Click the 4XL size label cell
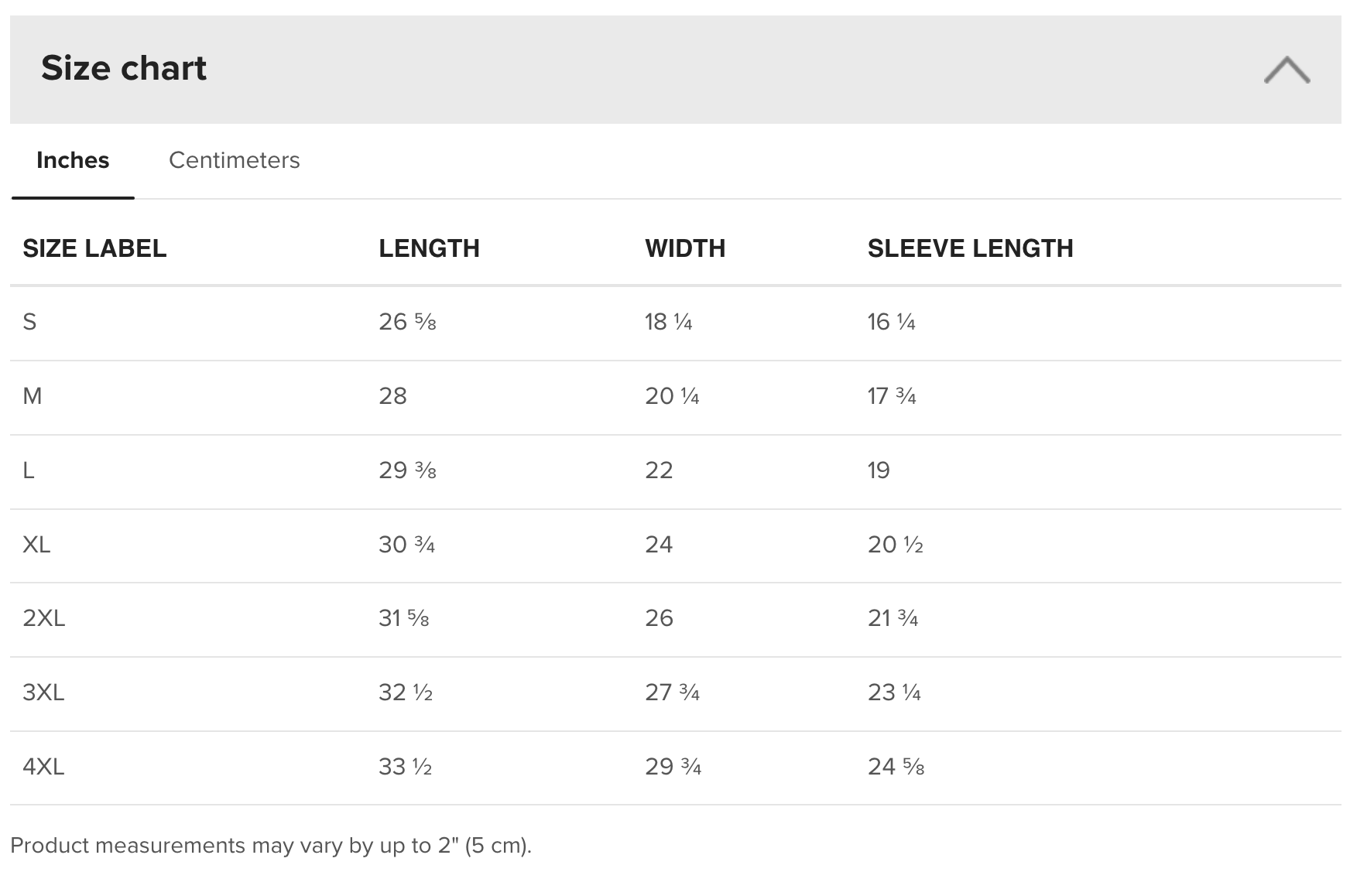Screen dimensions: 1350x896 click(43, 767)
